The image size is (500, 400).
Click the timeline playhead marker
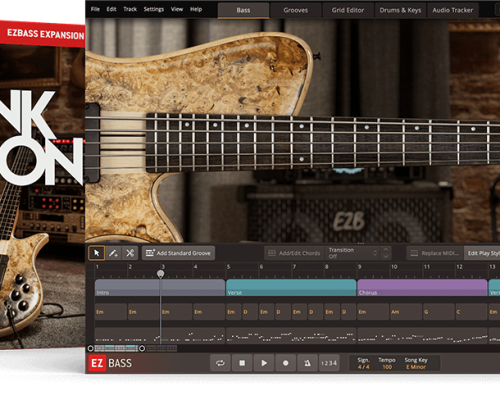pyautogui.click(x=160, y=274)
